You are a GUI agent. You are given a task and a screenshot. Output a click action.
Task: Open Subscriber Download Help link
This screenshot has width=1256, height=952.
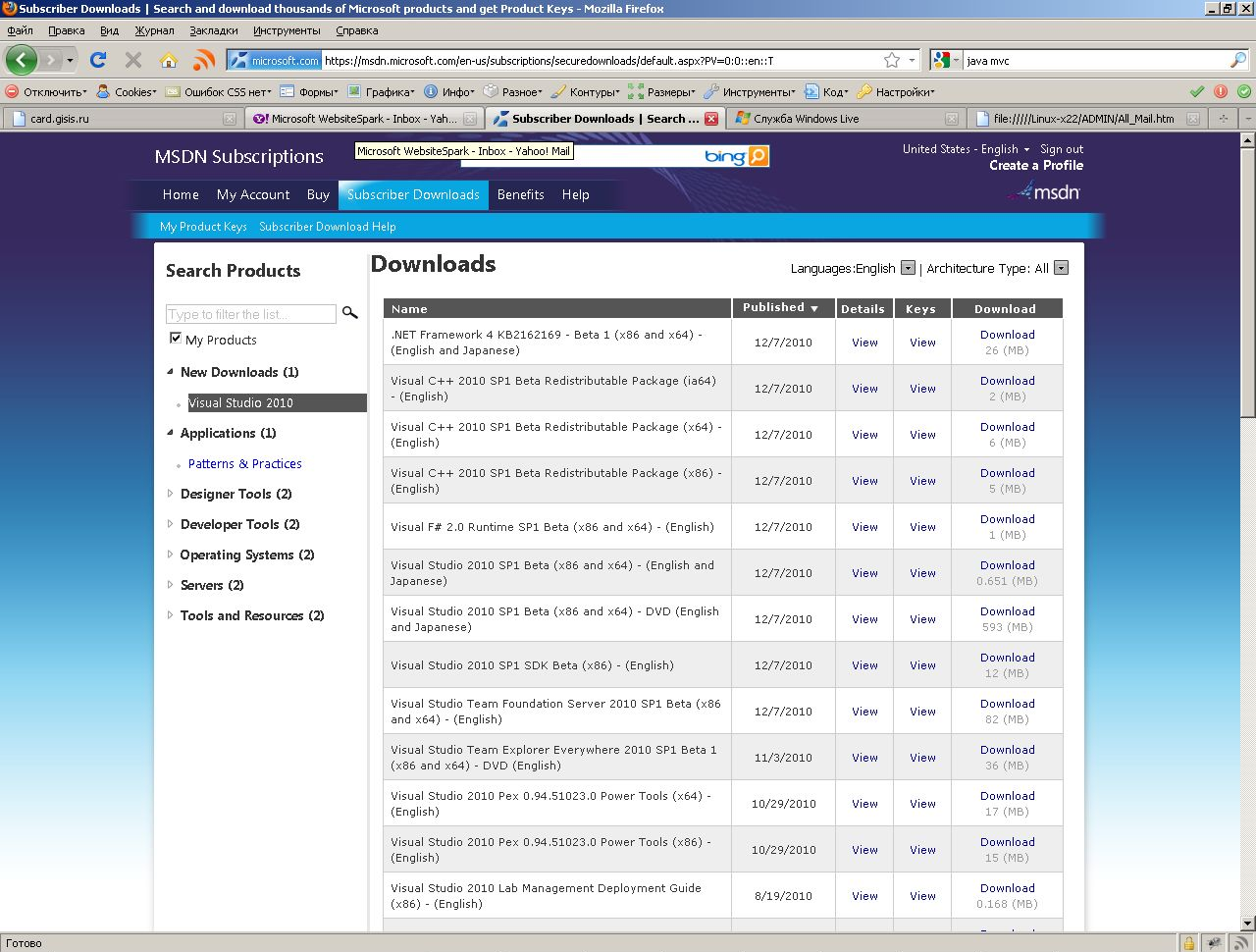pos(328,227)
